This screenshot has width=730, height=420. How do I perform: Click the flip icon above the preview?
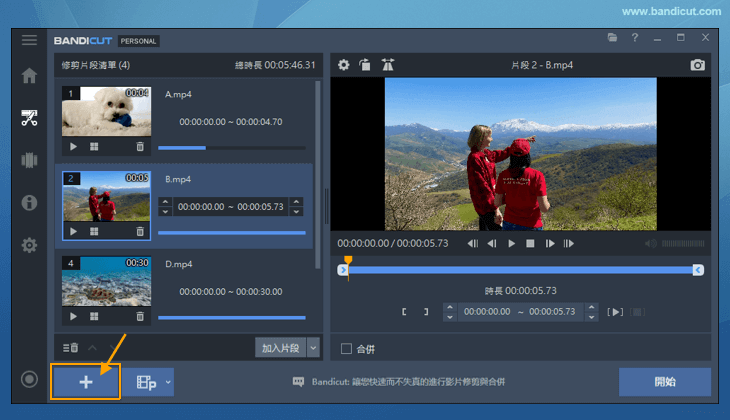click(387, 65)
